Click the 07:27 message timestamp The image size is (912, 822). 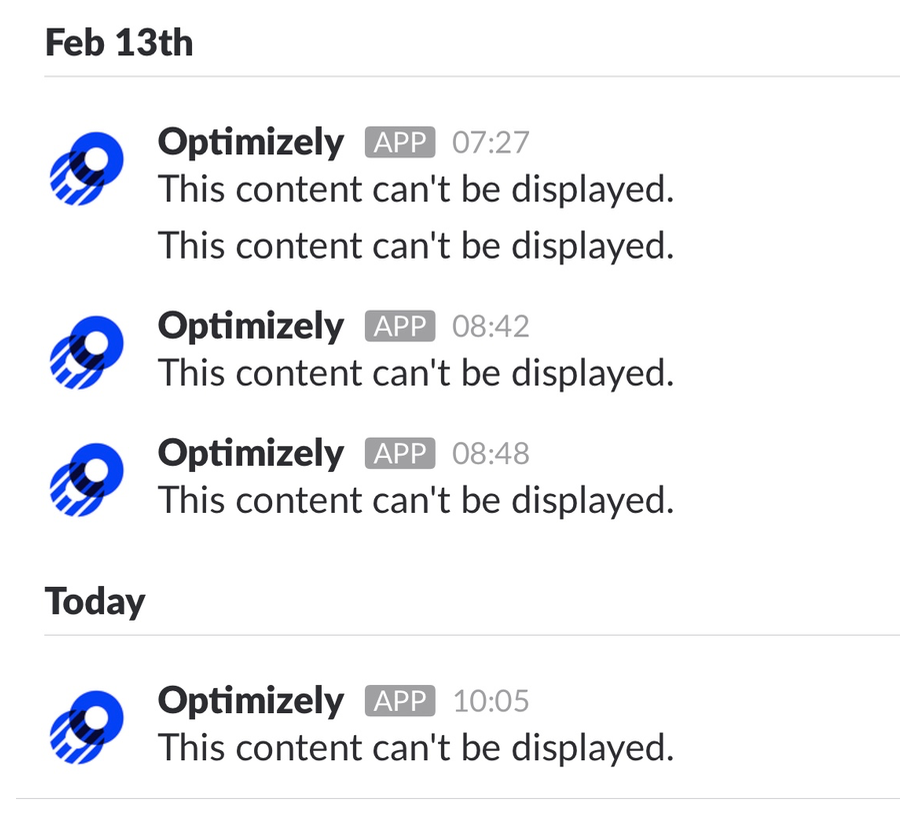pos(491,143)
